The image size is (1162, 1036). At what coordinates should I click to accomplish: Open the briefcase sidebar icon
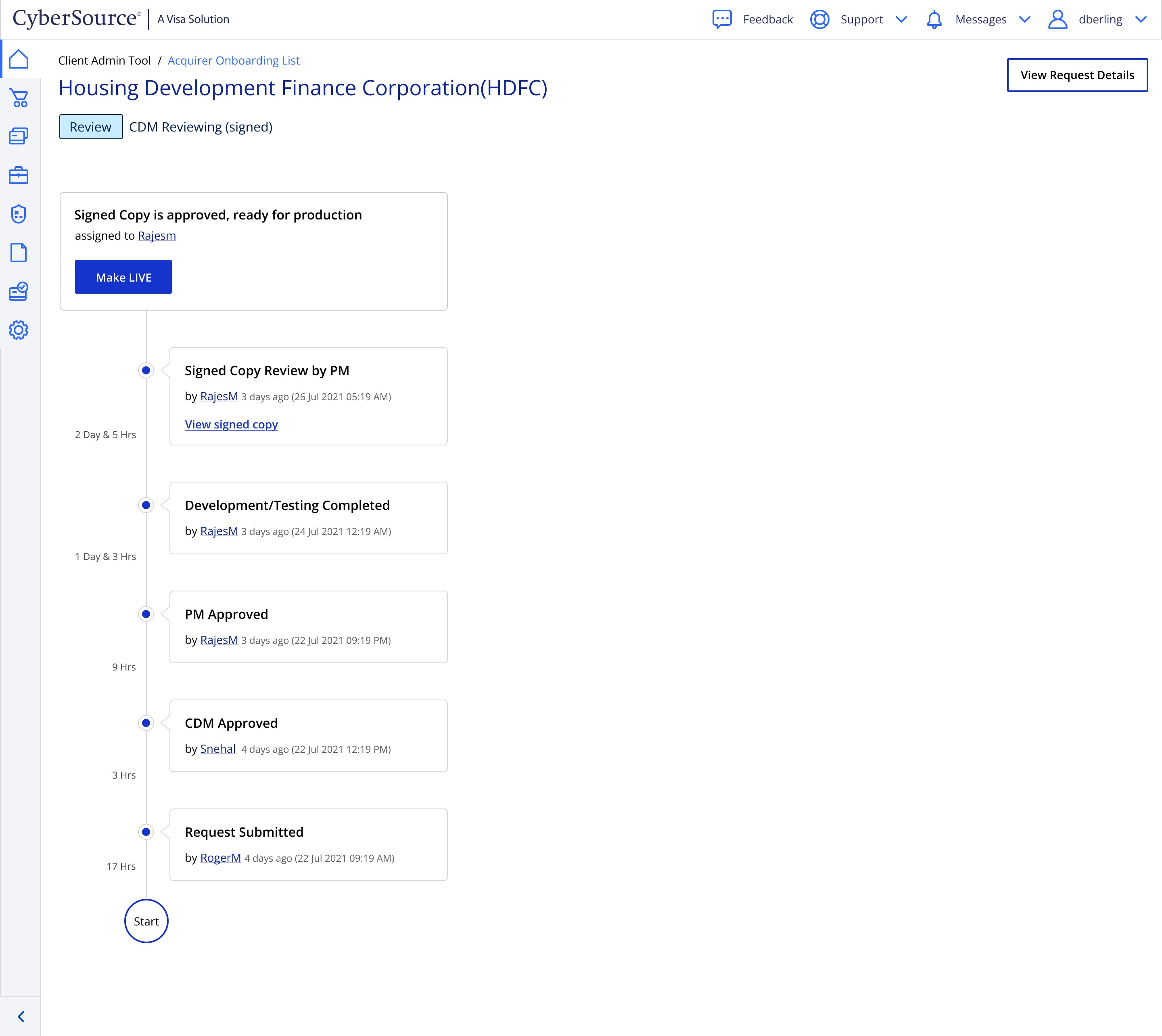pos(19,175)
